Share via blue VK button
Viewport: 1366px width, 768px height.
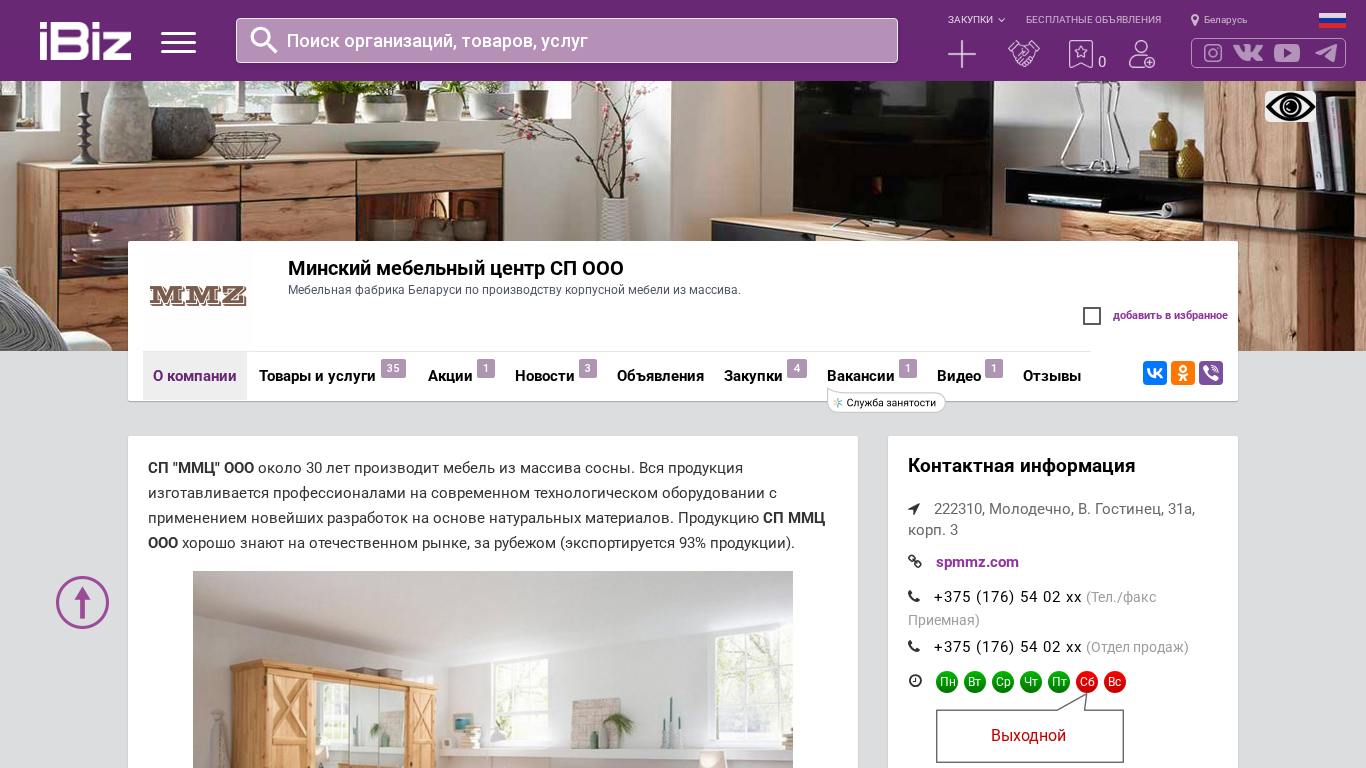point(1155,373)
